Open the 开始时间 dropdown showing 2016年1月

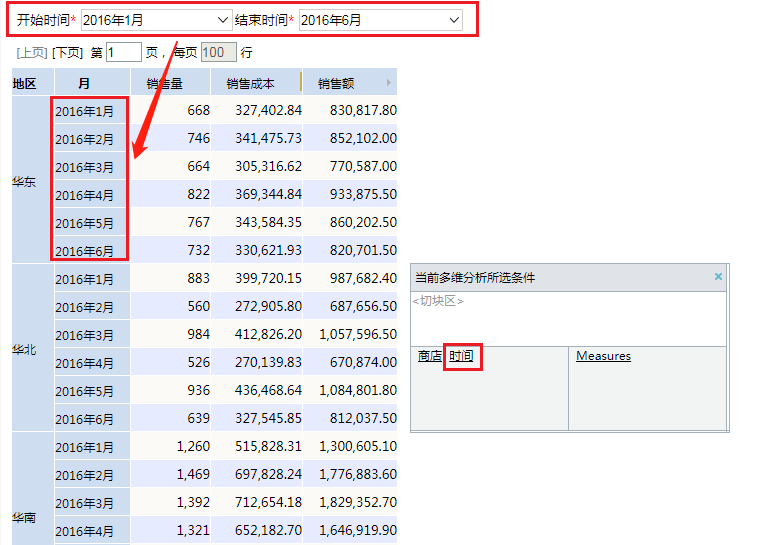pyautogui.click(x=156, y=20)
